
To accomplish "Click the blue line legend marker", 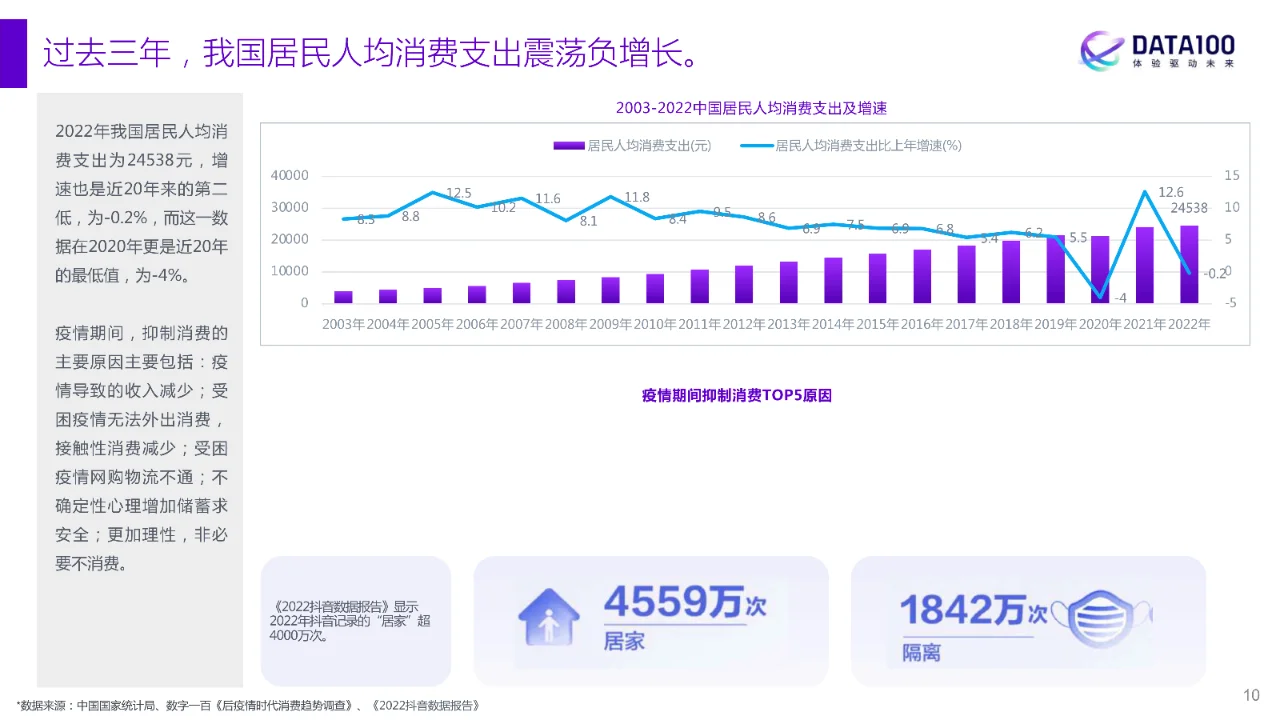I will click(x=756, y=145).
